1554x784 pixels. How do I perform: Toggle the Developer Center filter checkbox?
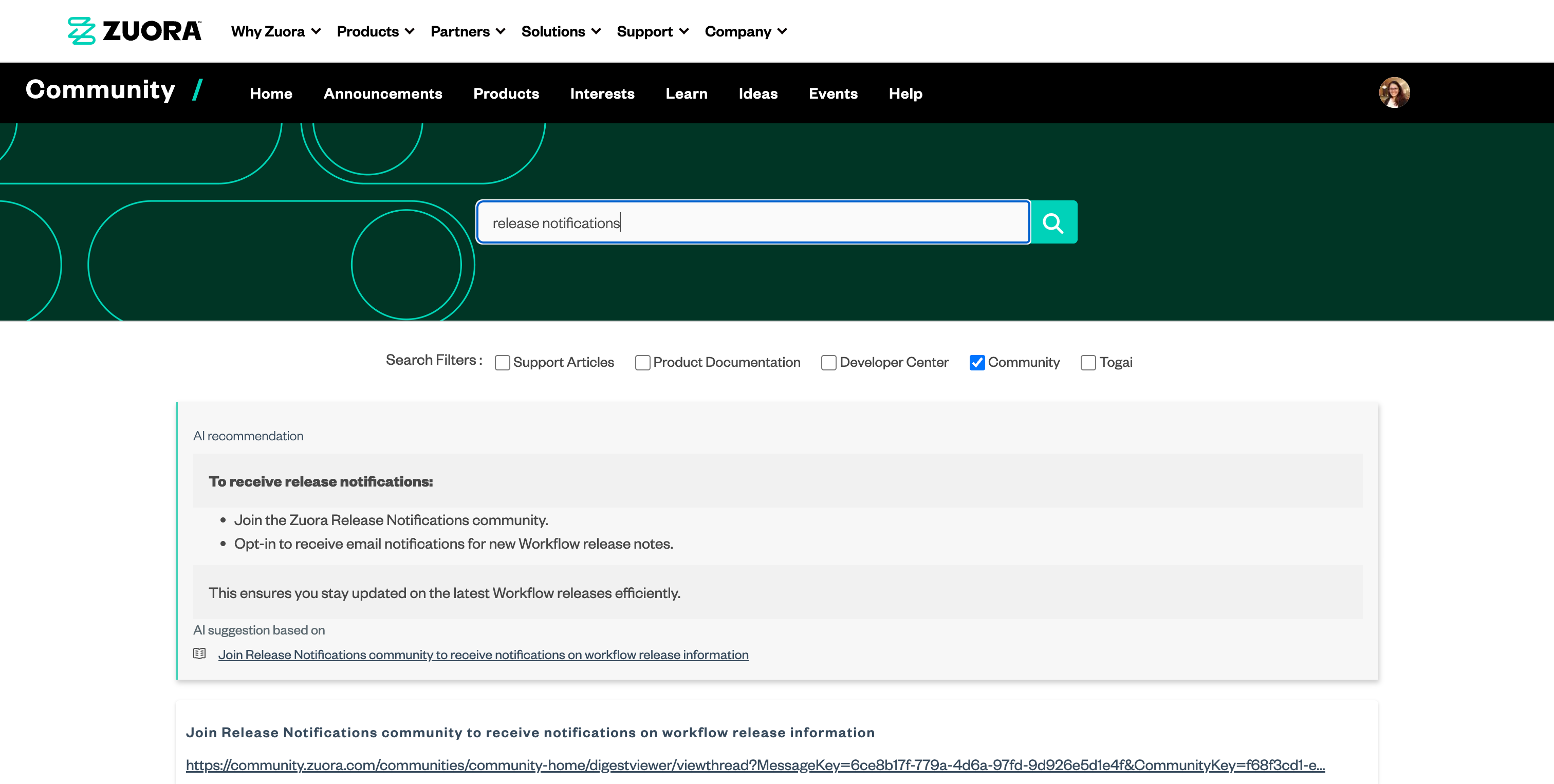[x=828, y=362]
